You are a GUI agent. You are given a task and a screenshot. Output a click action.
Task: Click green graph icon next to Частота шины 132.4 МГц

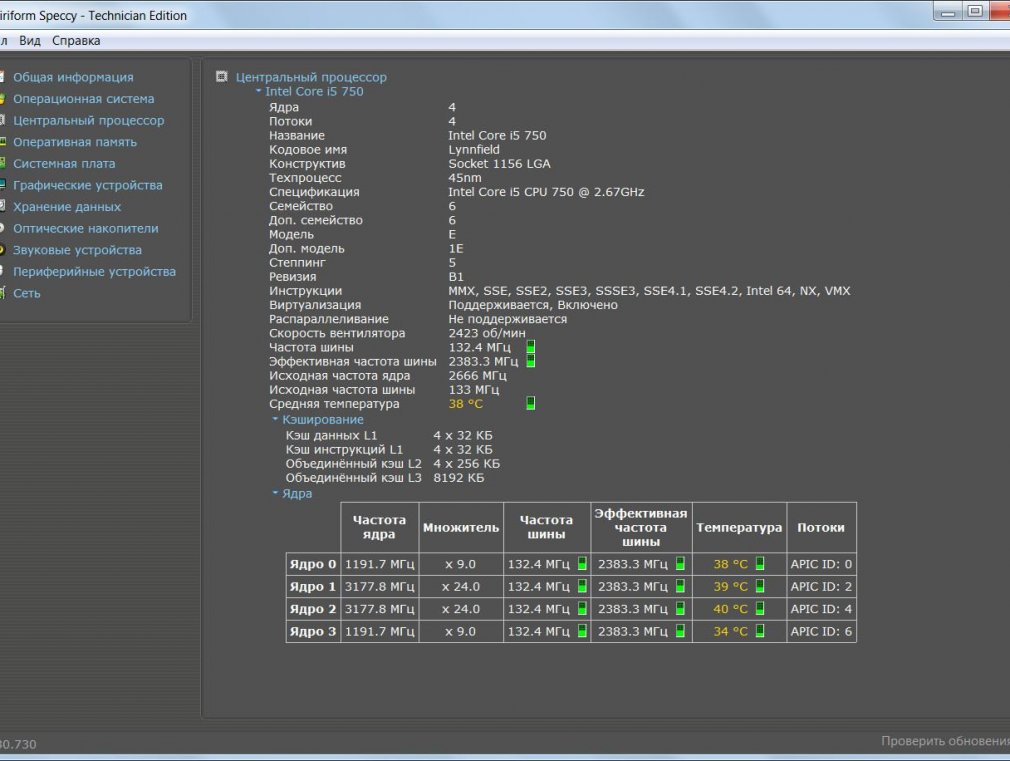click(531, 347)
